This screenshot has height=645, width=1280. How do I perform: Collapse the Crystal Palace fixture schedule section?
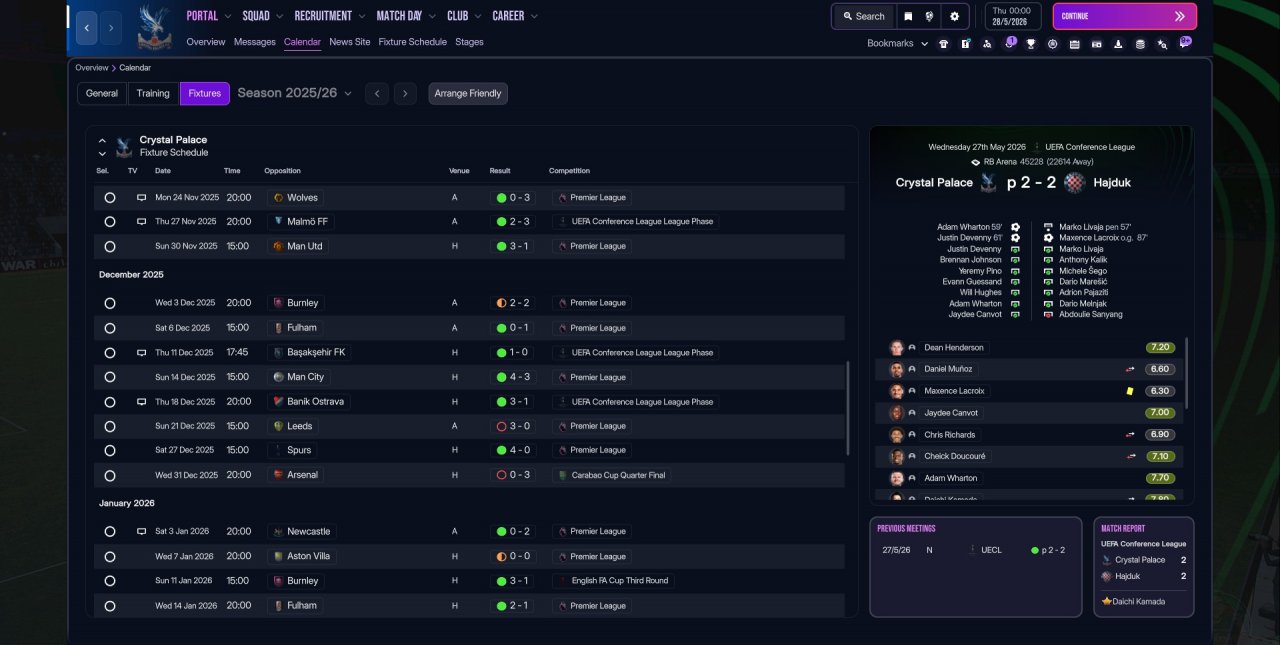tap(102, 141)
